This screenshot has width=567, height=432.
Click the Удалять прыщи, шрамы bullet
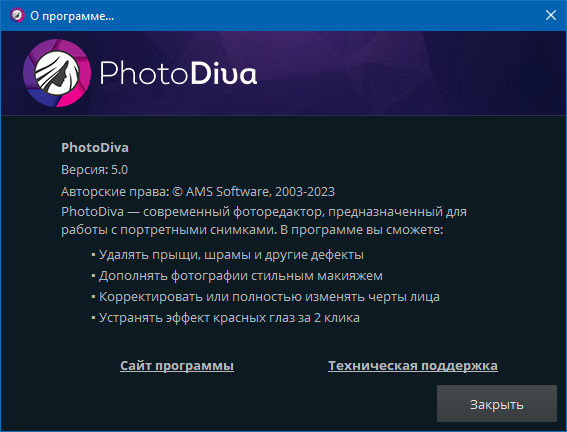pos(227,255)
